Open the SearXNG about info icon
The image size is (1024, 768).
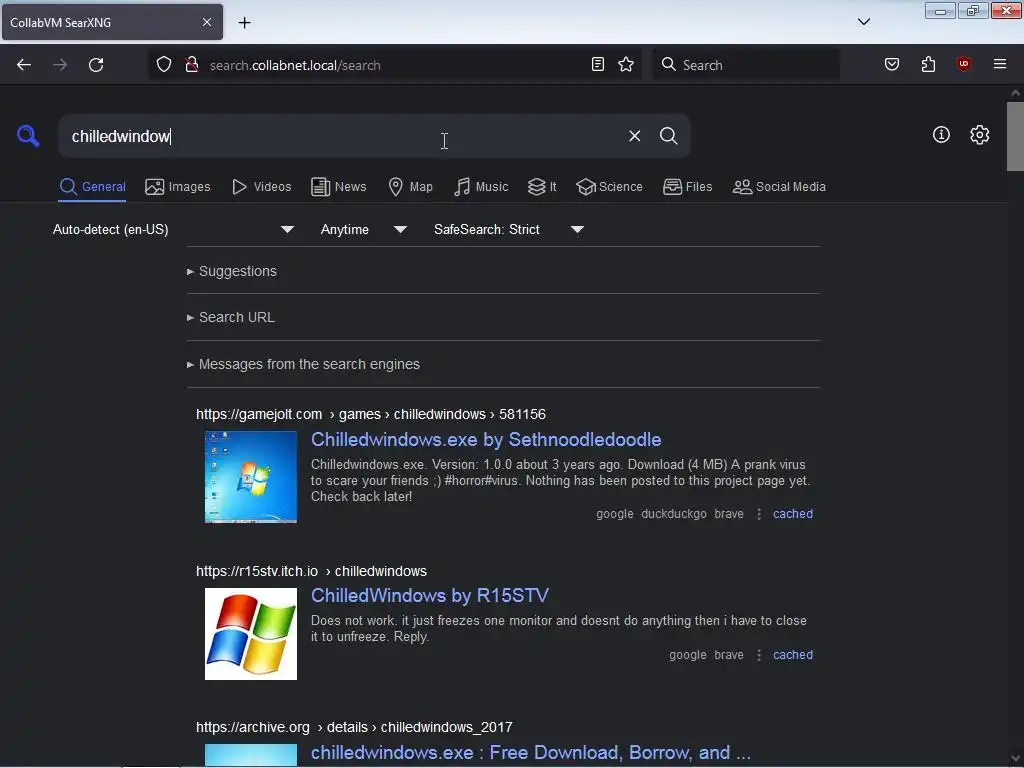point(941,135)
